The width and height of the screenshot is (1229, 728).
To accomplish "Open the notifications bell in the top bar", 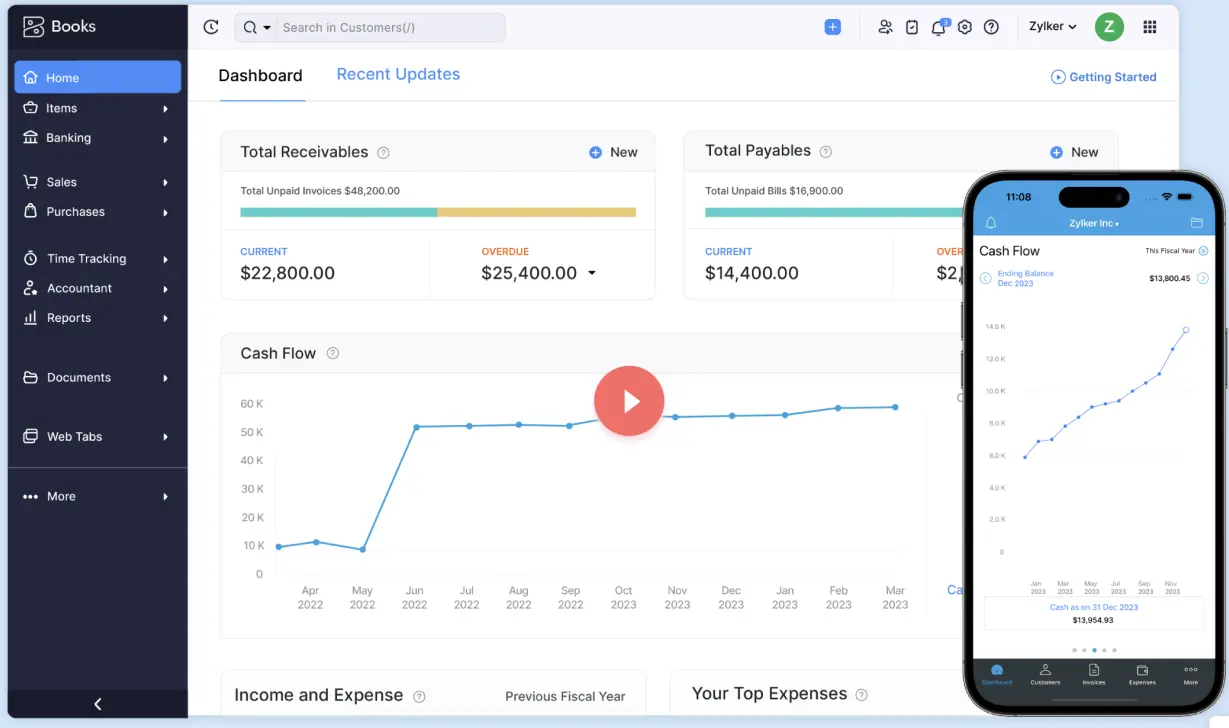I will (939, 27).
